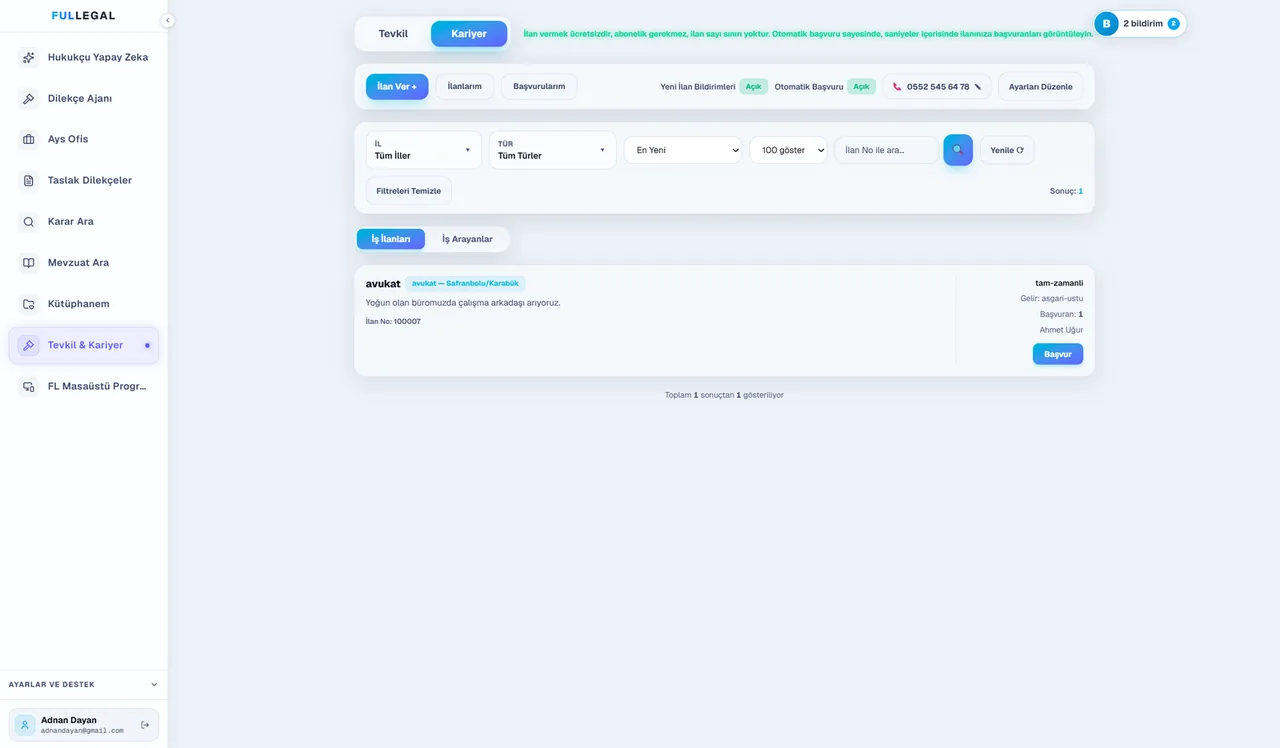Screen dimensions: 1280x748
Task: Click the adnandayan@gmail.com email text
Action: click(x=82, y=731)
